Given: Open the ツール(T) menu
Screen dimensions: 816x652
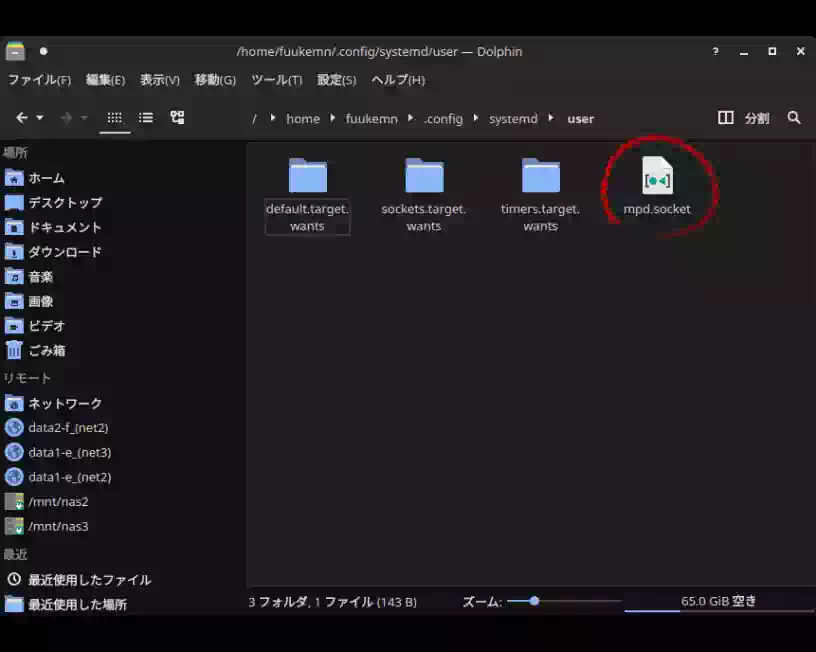Looking at the screenshot, I should pos(277,80).
